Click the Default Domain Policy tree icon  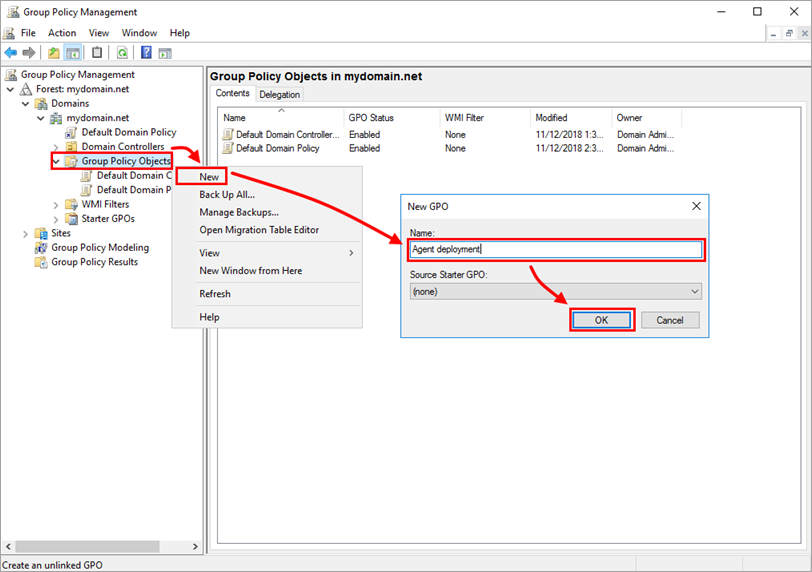click(71, 133)
